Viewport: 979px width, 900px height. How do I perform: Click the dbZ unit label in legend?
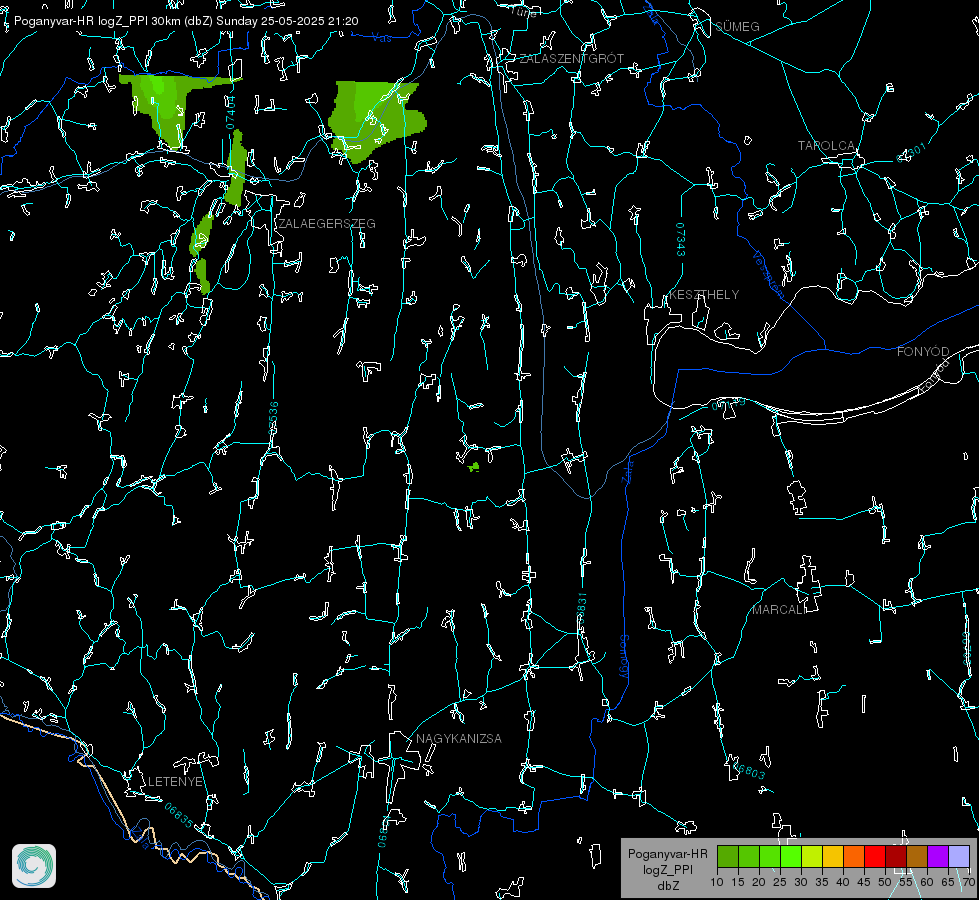[667, 886]
